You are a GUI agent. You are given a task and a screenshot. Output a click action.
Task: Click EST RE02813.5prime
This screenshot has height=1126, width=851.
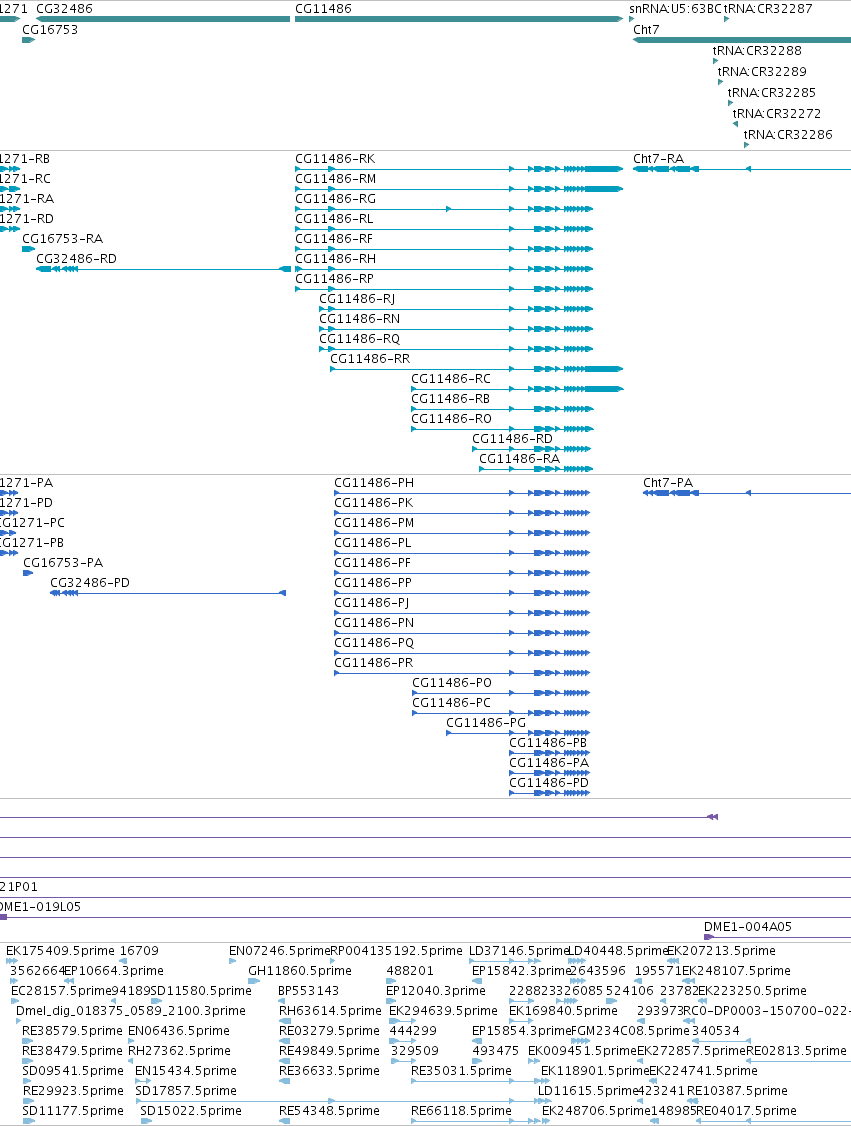click(799, 1061)
